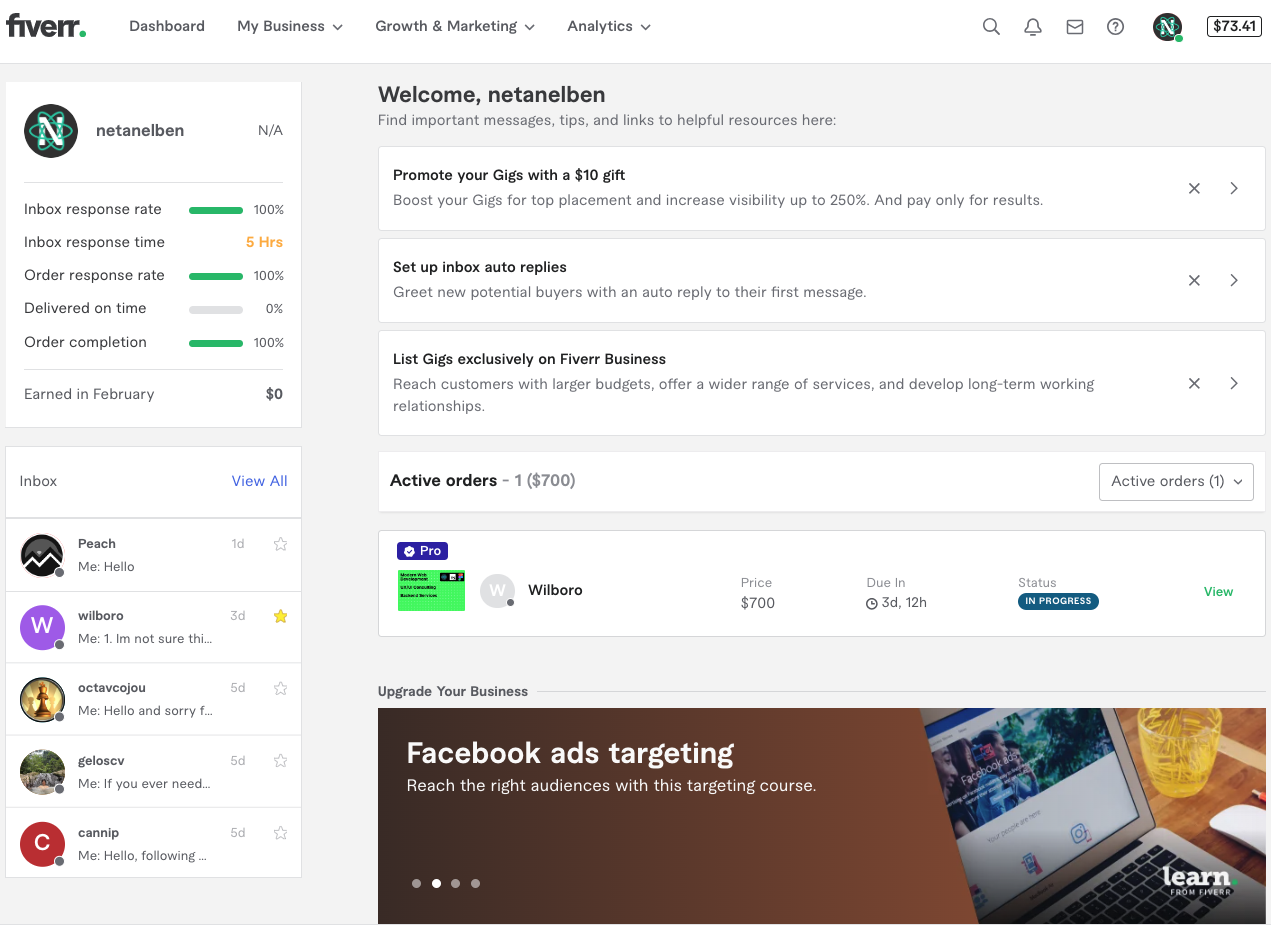Open the Fiverr logo home link
The width and height of the screenshot is (1271, 928).
pyautogui.click(x=46, y=27)
